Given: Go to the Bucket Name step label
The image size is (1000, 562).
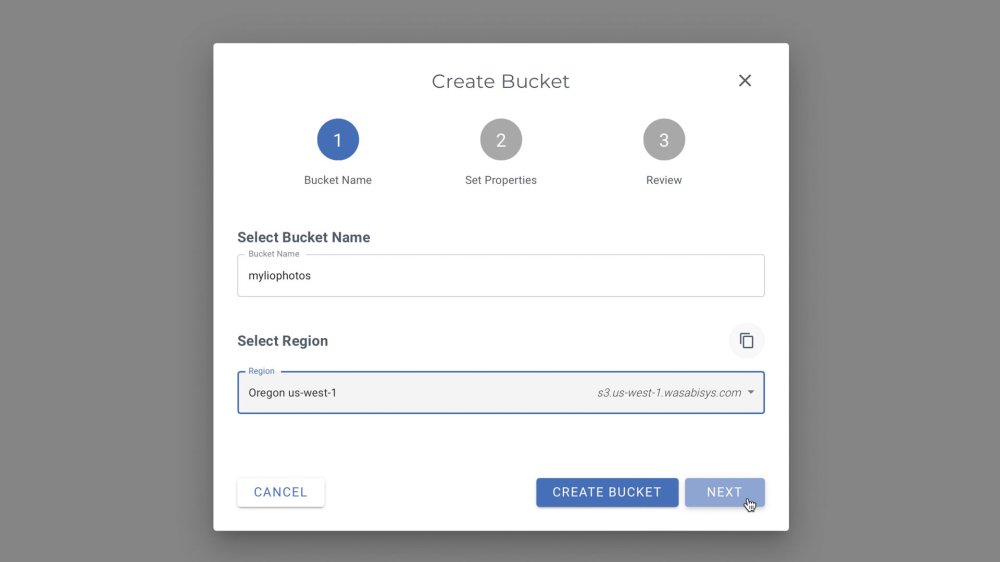Looking at the screenshot, I should pos(338,180).
